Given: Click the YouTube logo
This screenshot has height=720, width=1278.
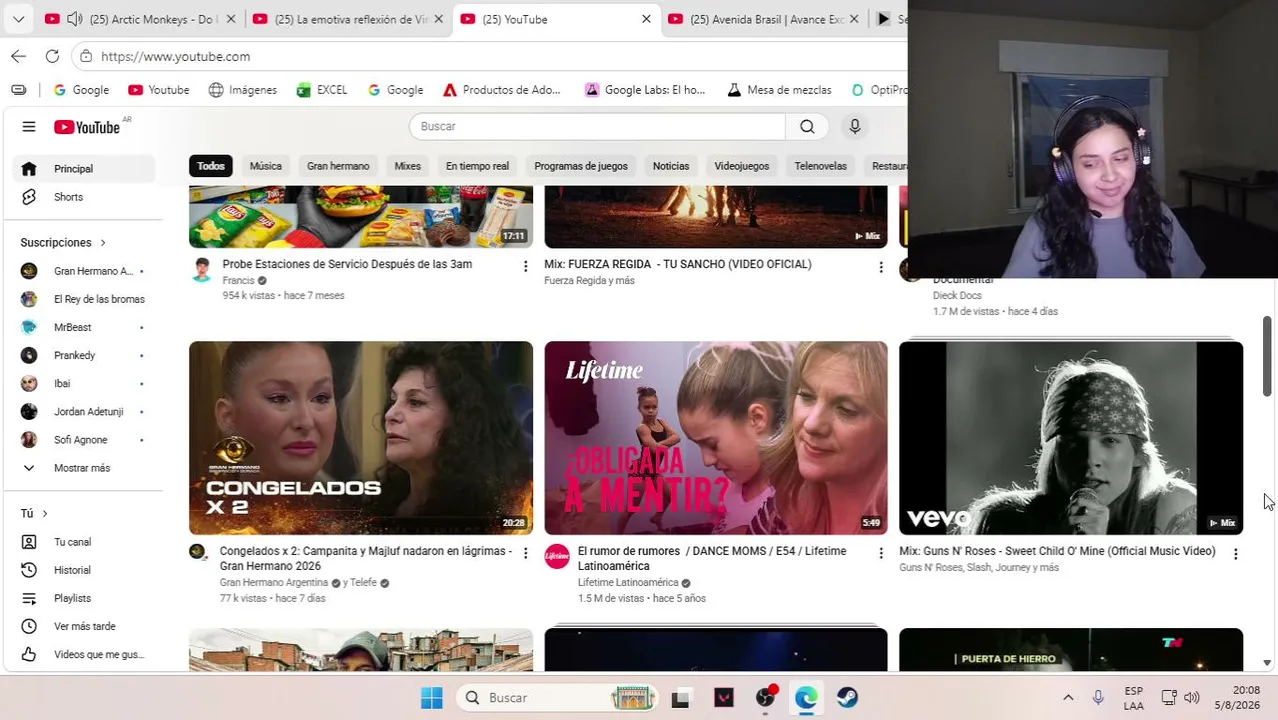Looking at the screenshot, I should (87, 127).
